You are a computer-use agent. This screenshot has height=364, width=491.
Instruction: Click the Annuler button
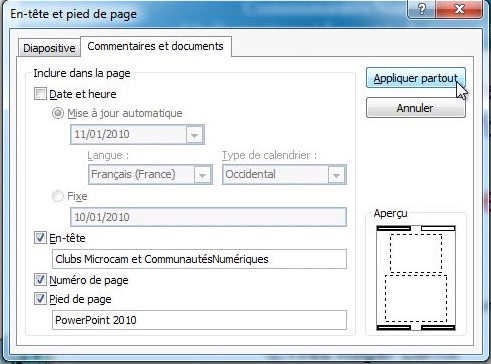(x=416, y=108)
